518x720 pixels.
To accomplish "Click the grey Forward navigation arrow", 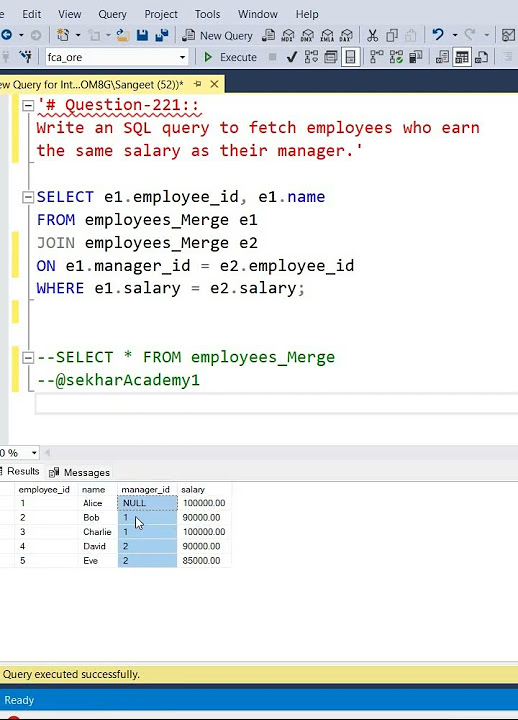I will pos(35,35).
